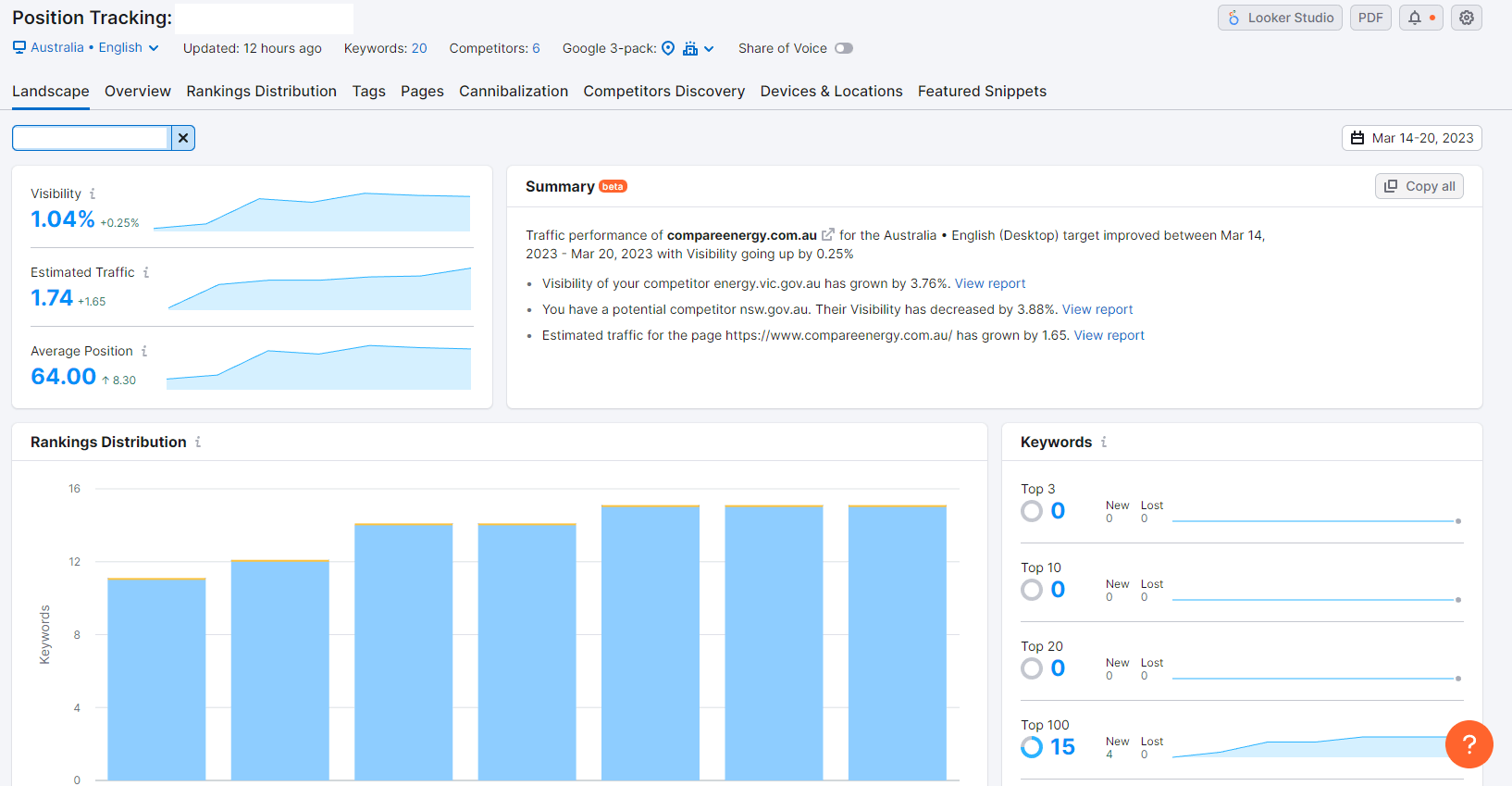Viewport: 1512px width, 786px height.
Task: Open Featured Snippets tab
Action: [982, 91]
